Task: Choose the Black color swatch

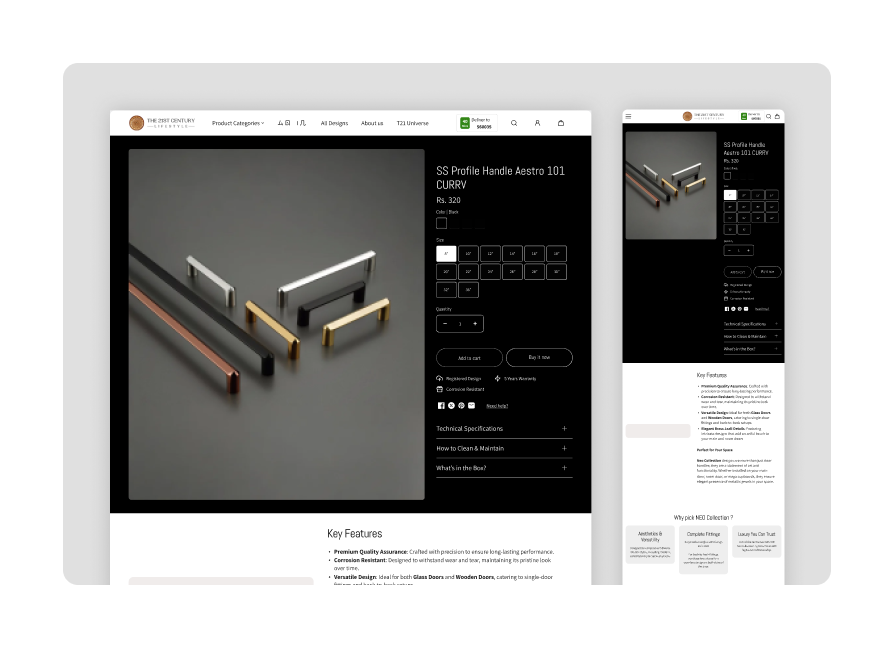Action: 441,223
